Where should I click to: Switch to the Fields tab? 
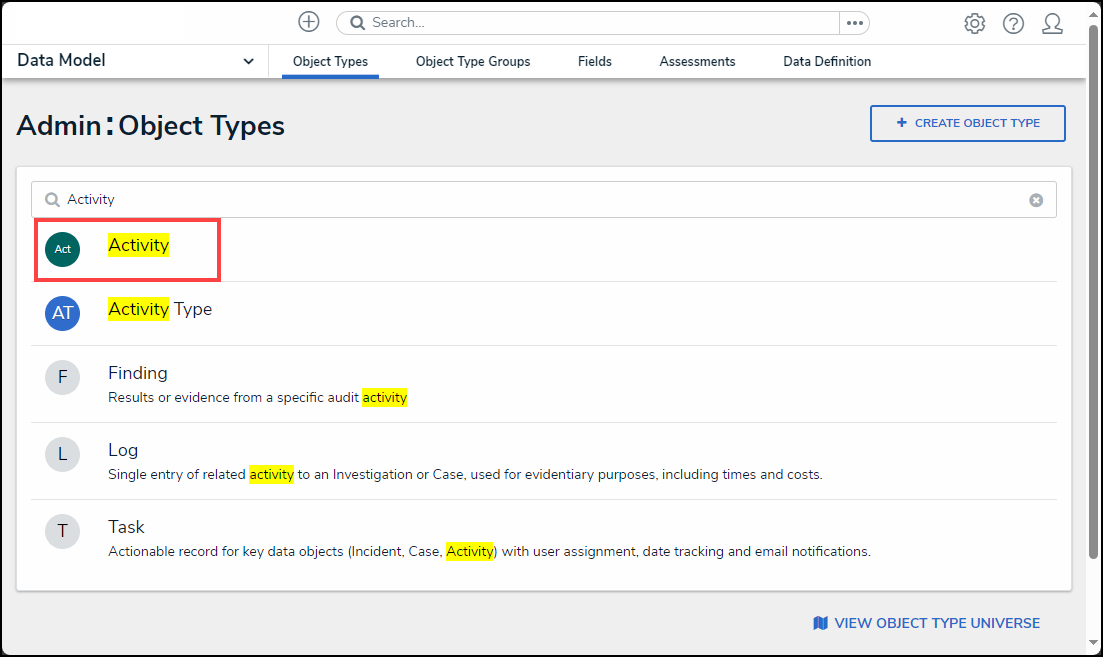click(595, 62)
